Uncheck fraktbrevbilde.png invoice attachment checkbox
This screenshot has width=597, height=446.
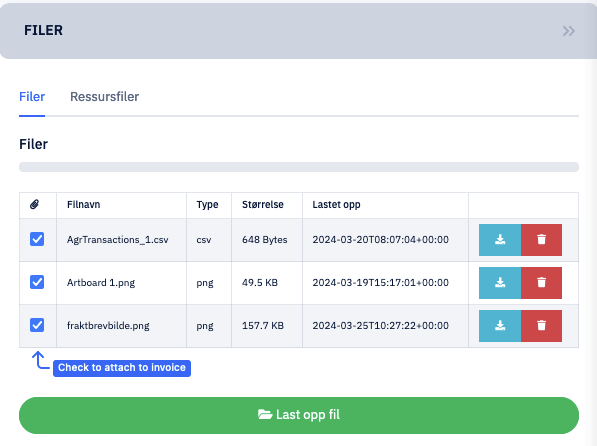[37, 325]
